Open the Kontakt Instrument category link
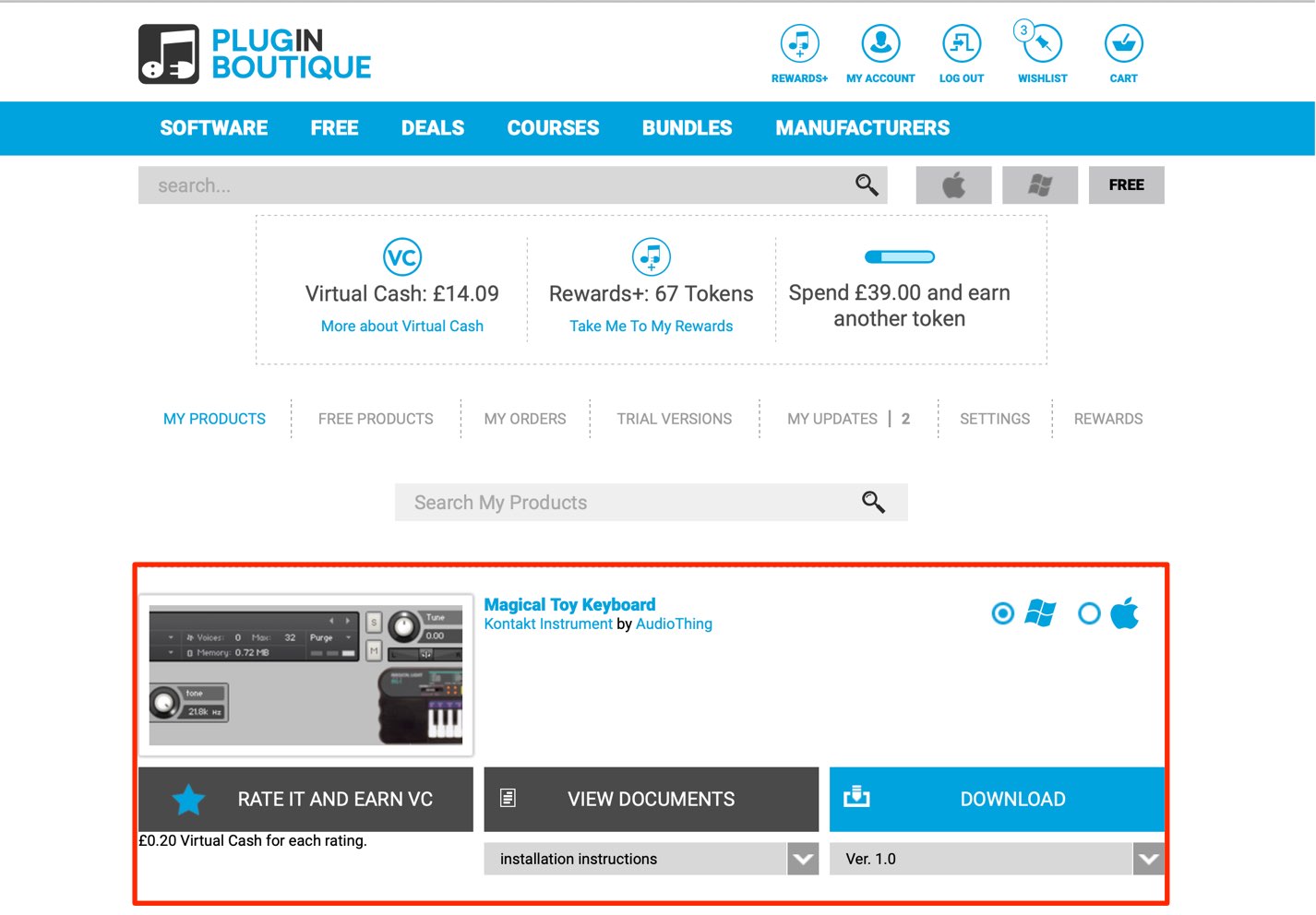 [x=548, y=624]
